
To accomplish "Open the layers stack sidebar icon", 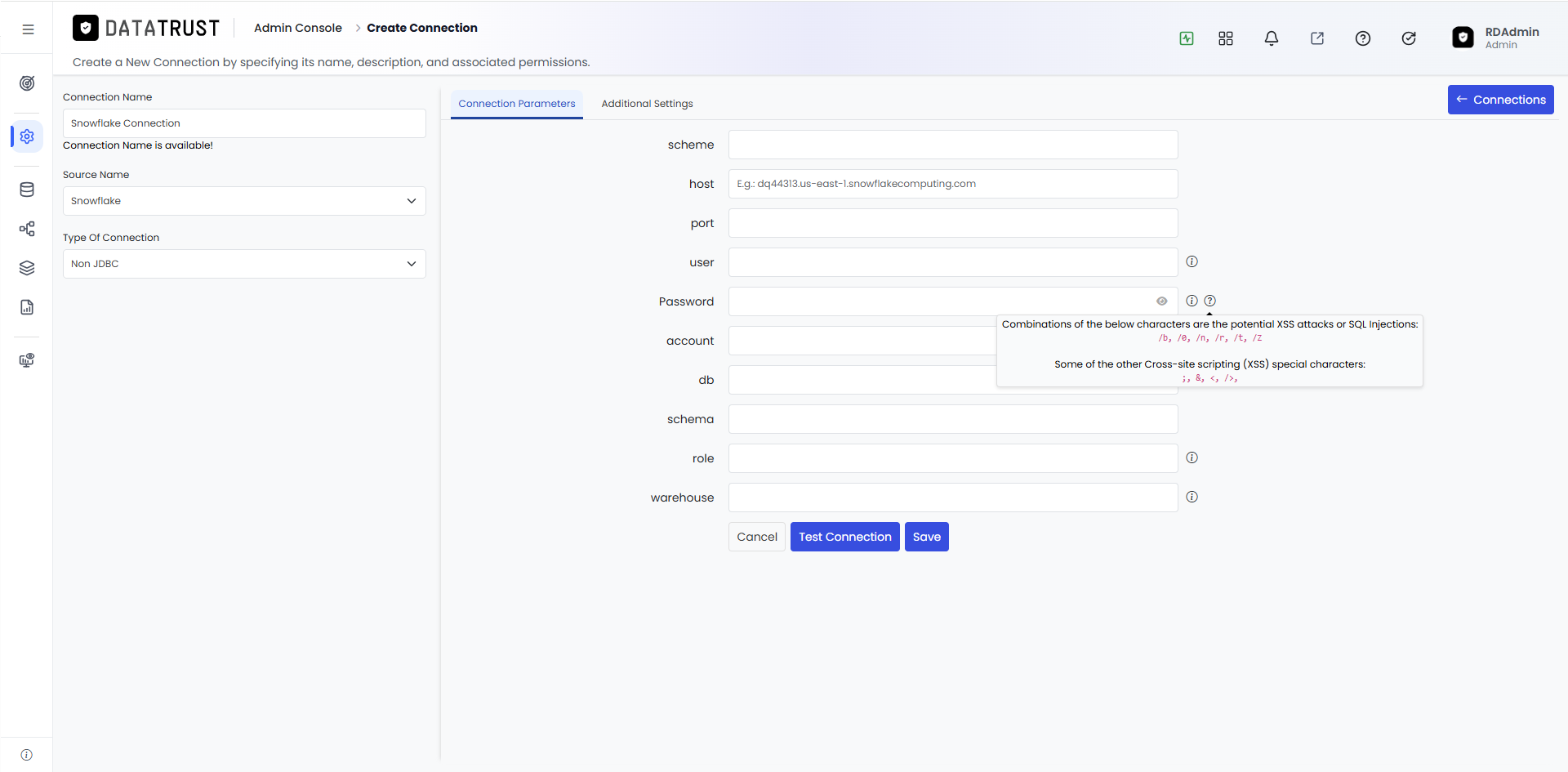I will point(27,268).
